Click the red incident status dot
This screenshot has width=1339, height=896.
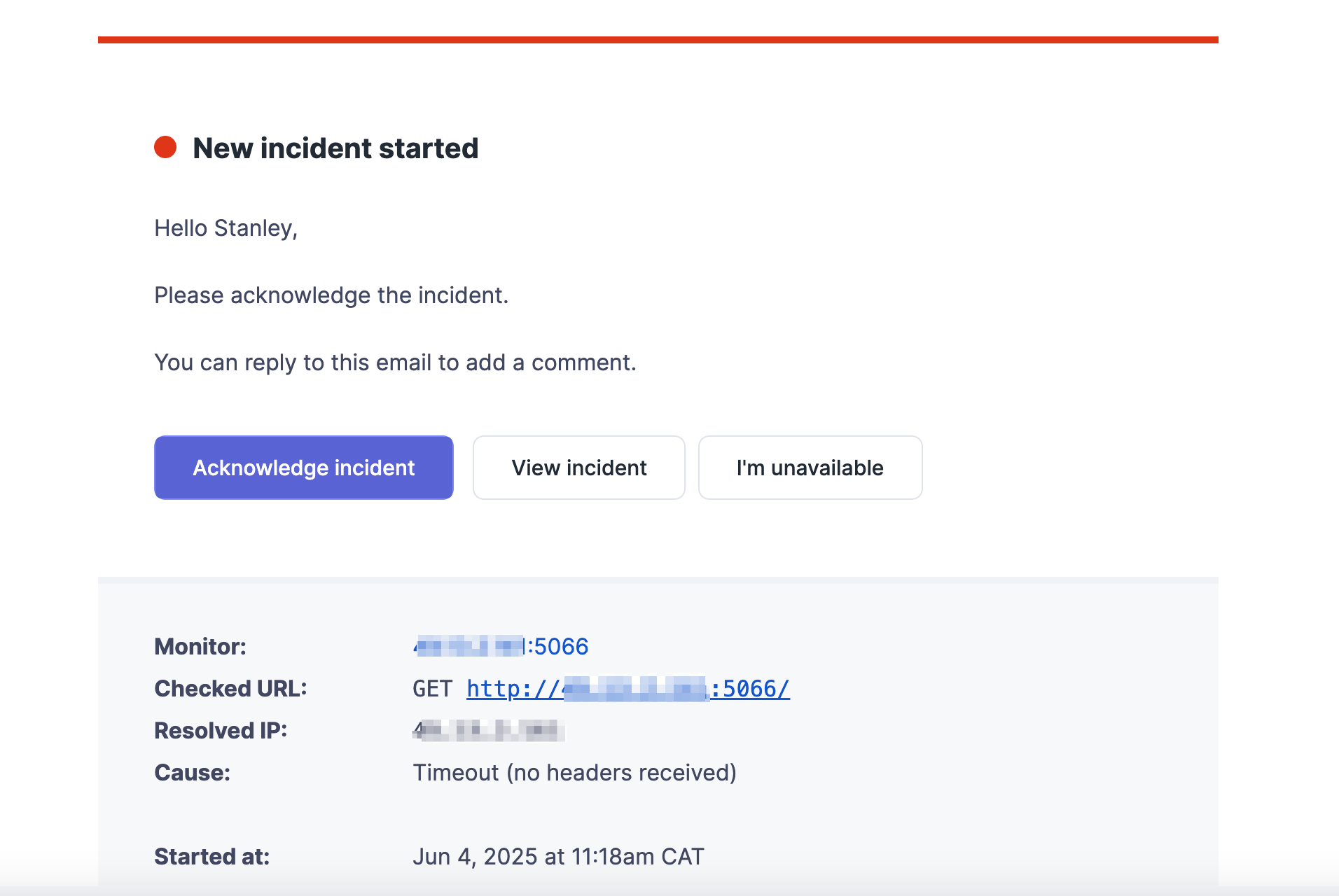tap(165, 147)
